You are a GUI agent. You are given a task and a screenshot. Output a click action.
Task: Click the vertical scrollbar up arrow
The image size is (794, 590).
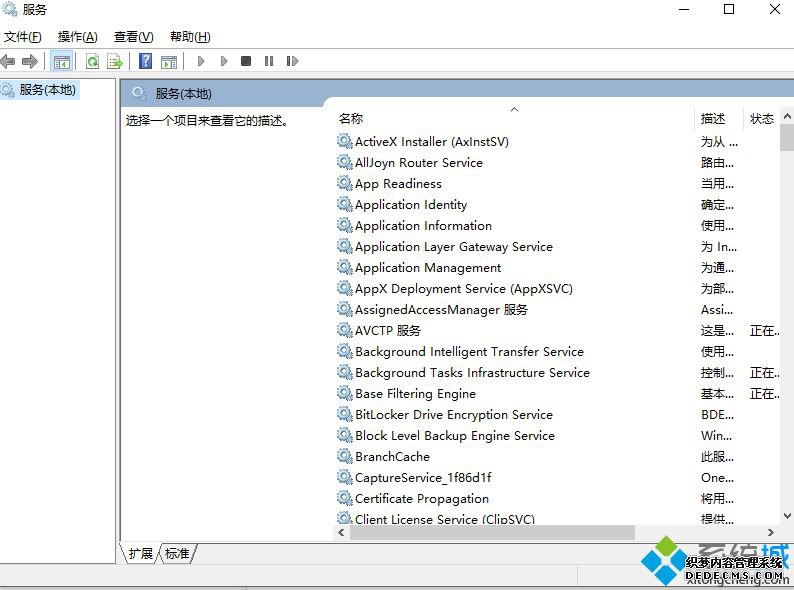point(787,116)
